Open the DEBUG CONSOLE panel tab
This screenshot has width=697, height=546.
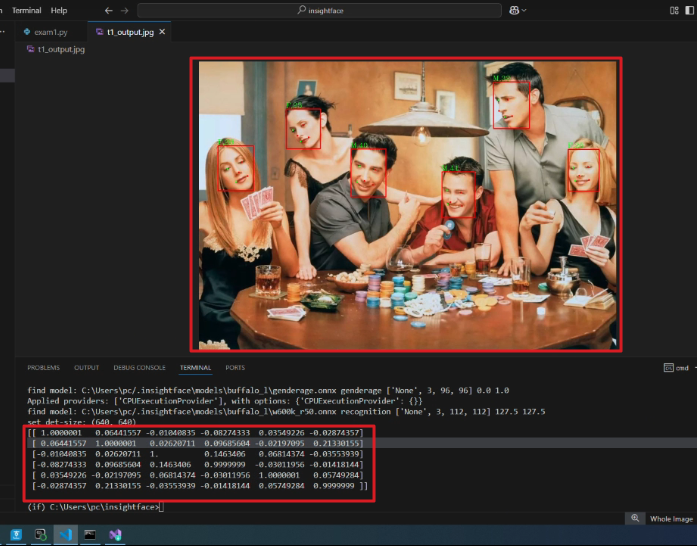pos(140,368)
